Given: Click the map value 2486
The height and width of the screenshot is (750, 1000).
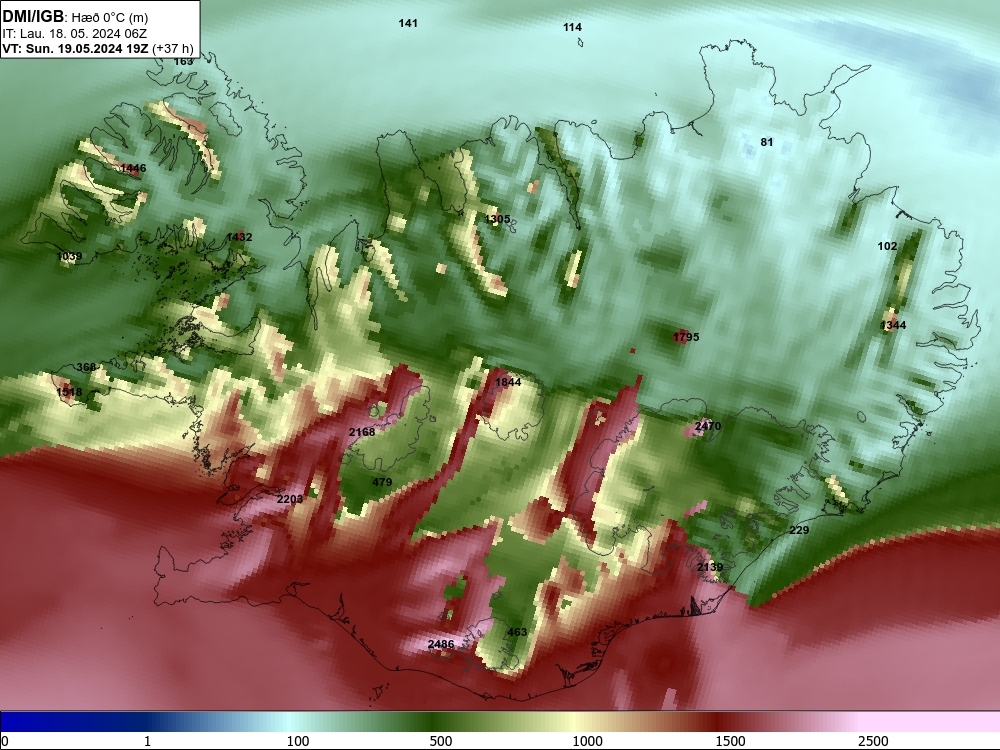Looking at the screenshot, I should coord(441,644).
